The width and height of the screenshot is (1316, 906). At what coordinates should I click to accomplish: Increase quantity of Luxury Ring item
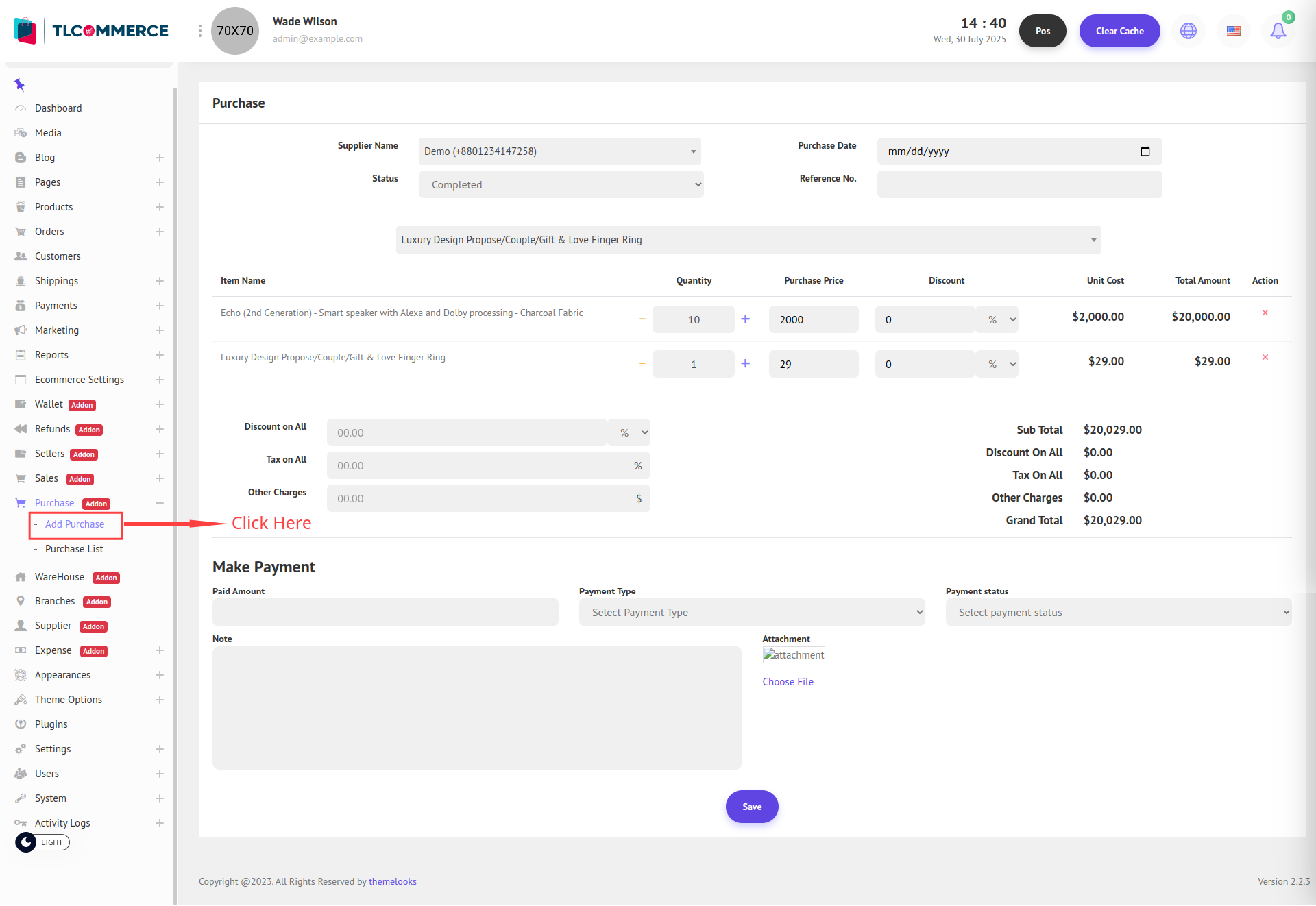(x=745, y=364)
